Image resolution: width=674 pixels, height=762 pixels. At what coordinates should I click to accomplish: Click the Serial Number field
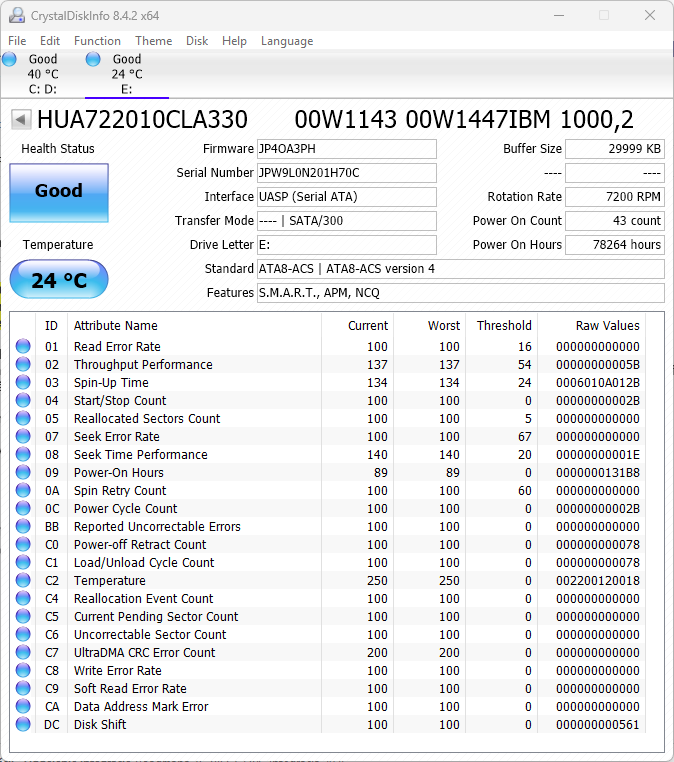(346, 173)
